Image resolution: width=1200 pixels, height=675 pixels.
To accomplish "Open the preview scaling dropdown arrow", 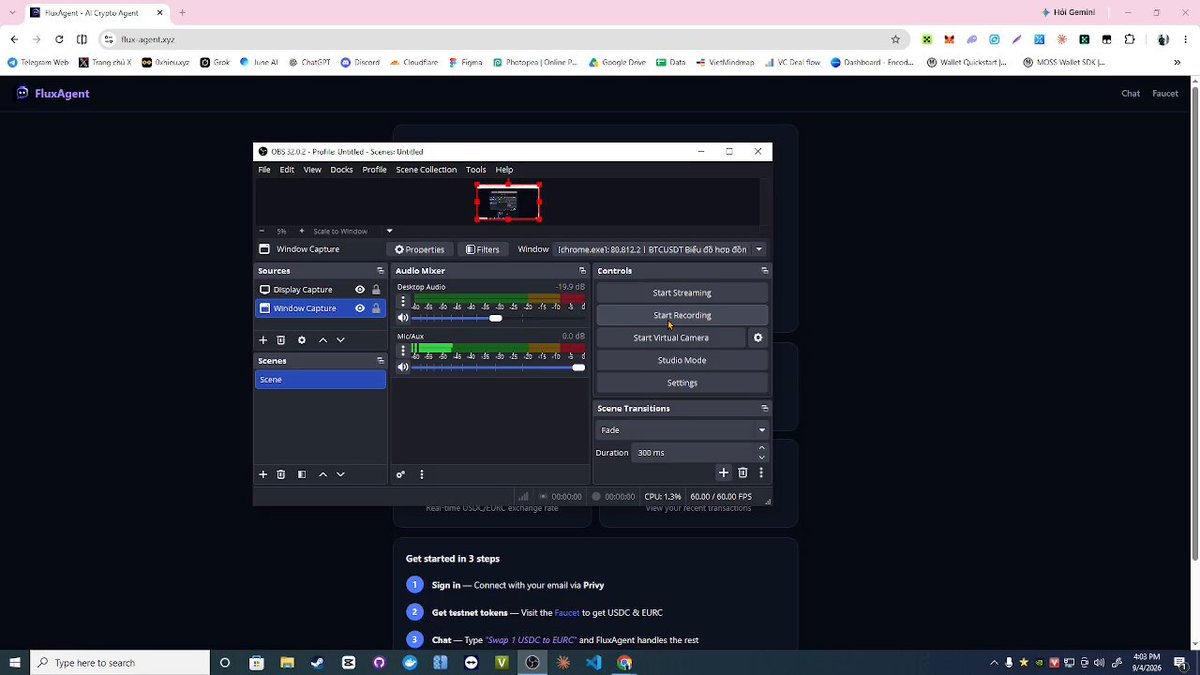I will click(x=389, y=231).
